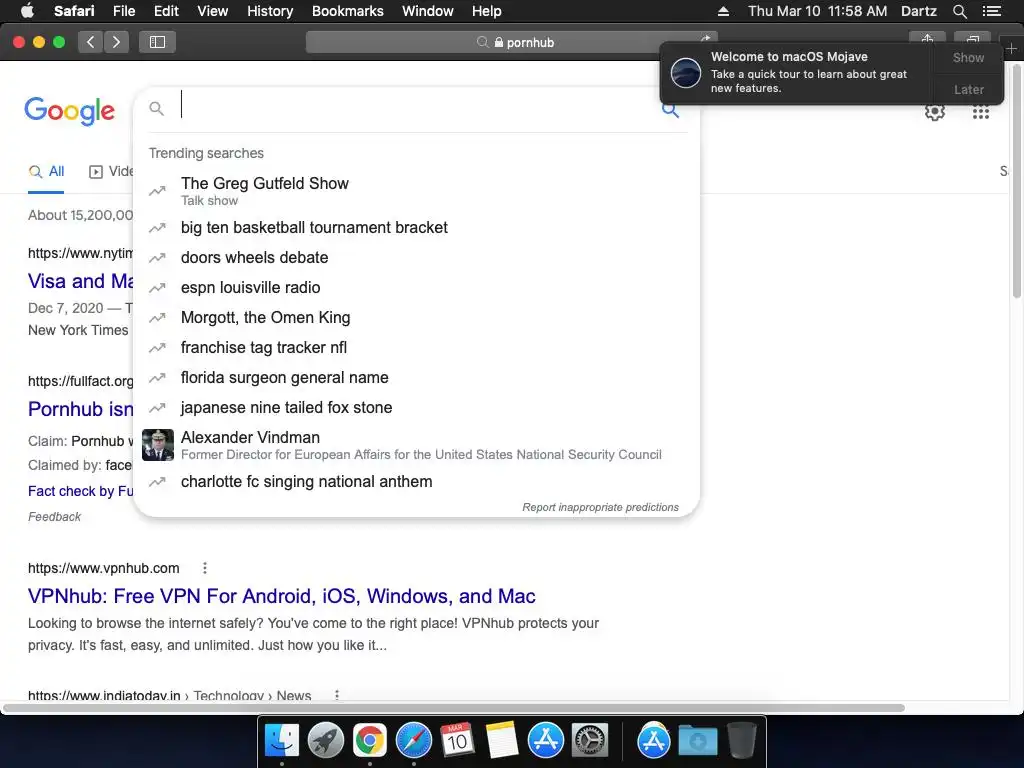The image size is (1024, 768).
Task: Click the Share button in Safari toolbar
Action: (x=927, y=39)
